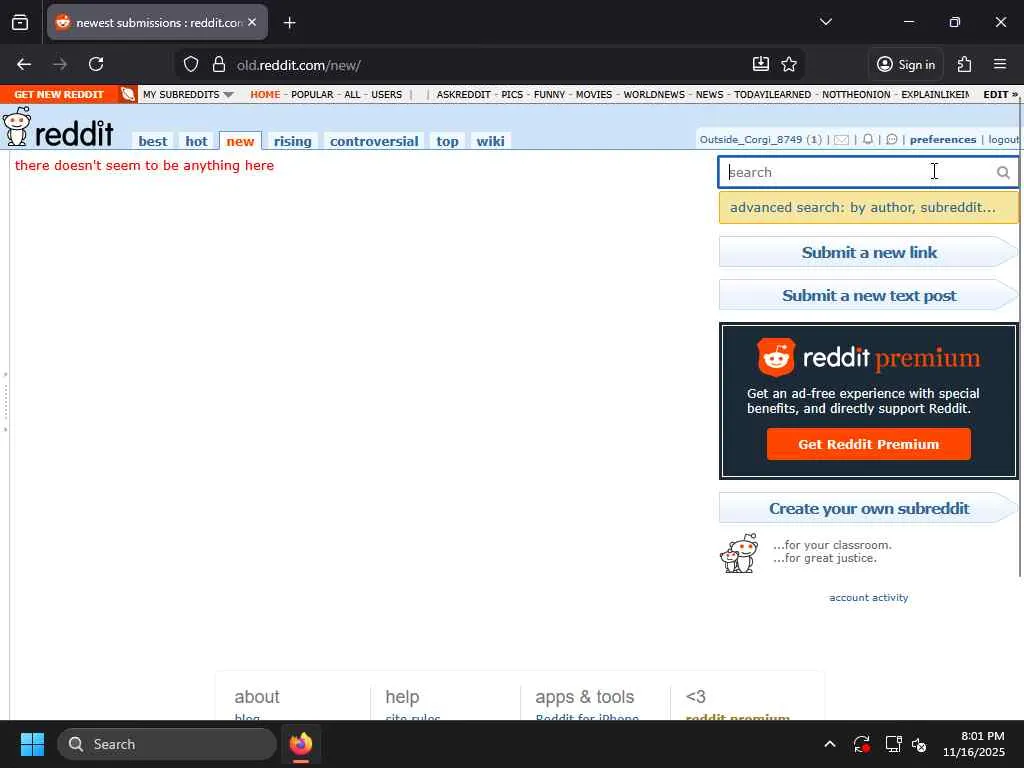Screen dimensions: 1024x768
Task: Select the new tab
Action: 240,141
